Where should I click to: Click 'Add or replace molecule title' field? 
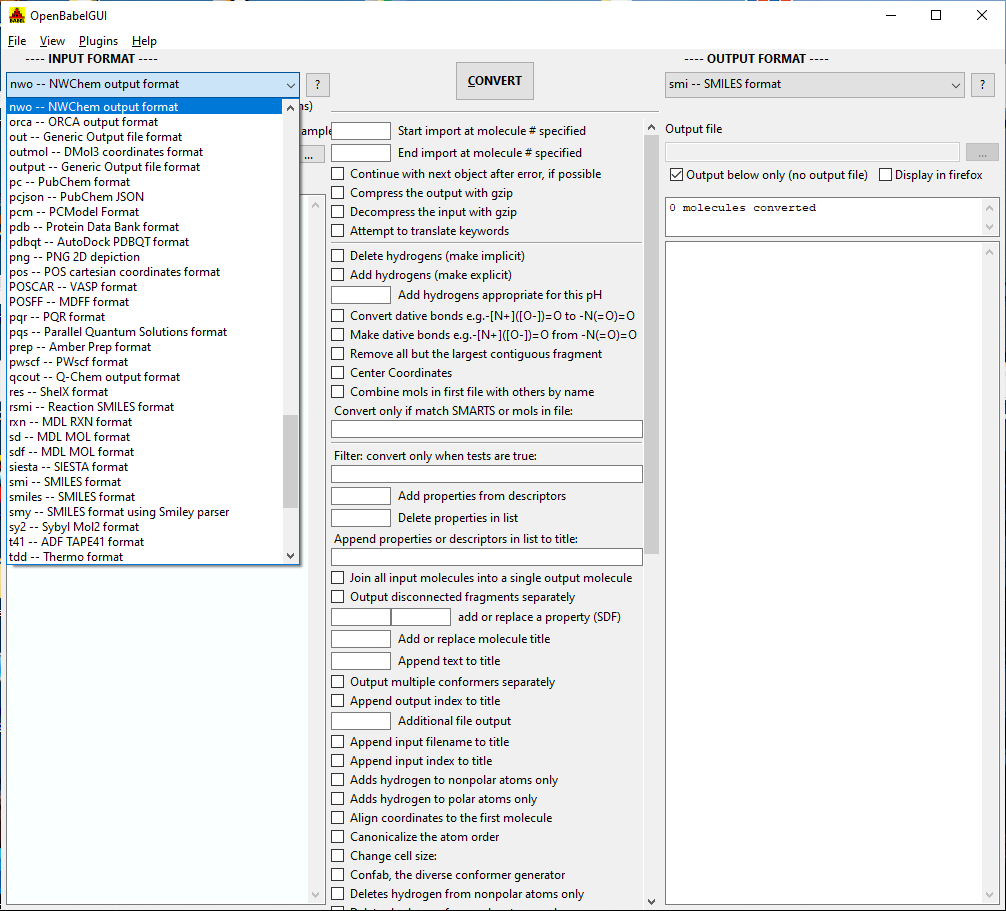[x=361, y=639]
